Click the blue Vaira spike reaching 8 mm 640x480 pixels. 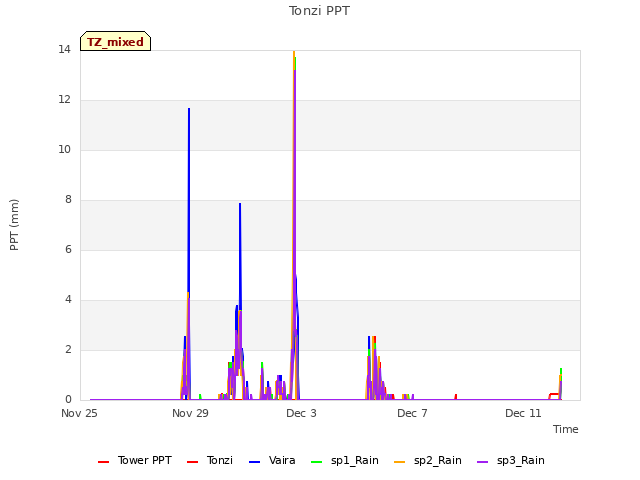point(240,253)
